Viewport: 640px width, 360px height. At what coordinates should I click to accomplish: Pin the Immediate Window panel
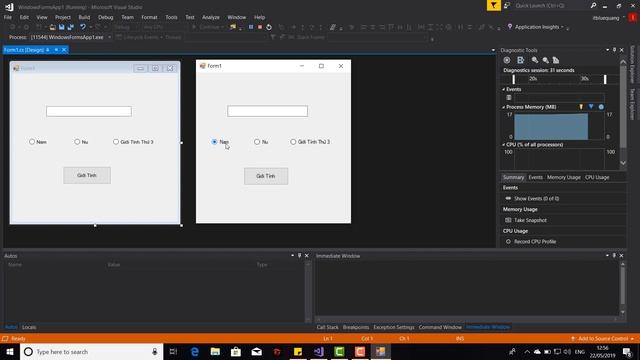coord(614,256)
